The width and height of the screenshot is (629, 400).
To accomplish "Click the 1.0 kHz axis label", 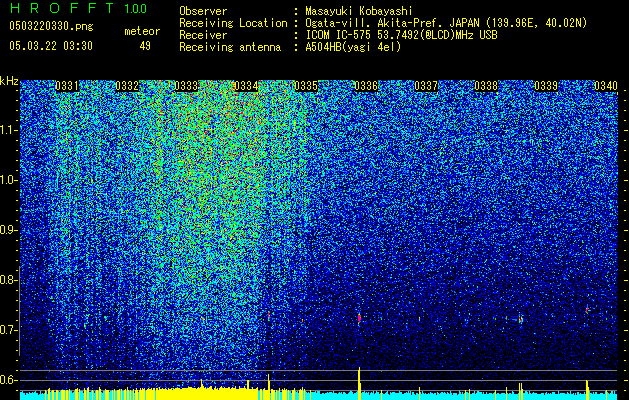I will pyautogui.click(x=8, y=180).
